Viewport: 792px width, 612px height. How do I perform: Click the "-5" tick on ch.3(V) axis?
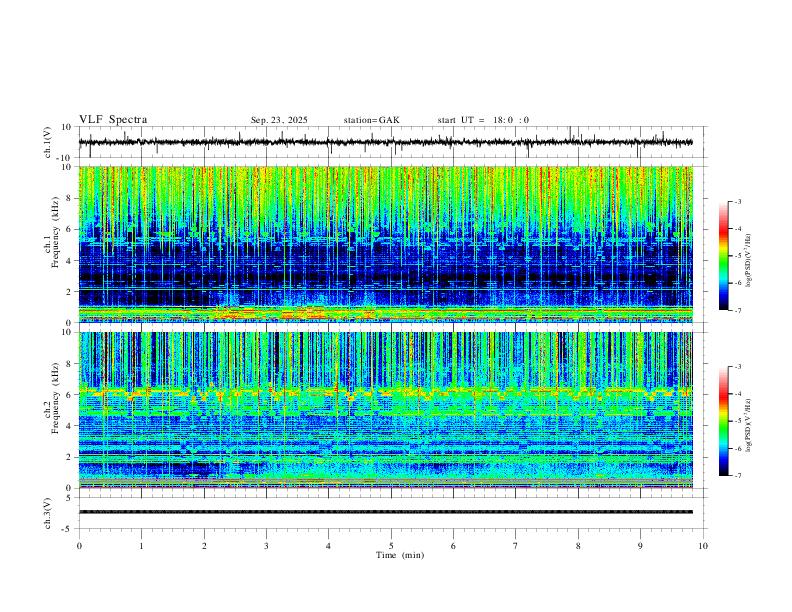(x=67, y=529)
